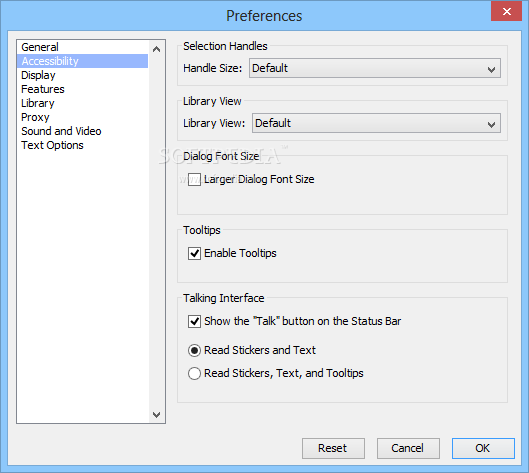Open the Display preferences category
This screenshot has height=473, width=529.
83,75
